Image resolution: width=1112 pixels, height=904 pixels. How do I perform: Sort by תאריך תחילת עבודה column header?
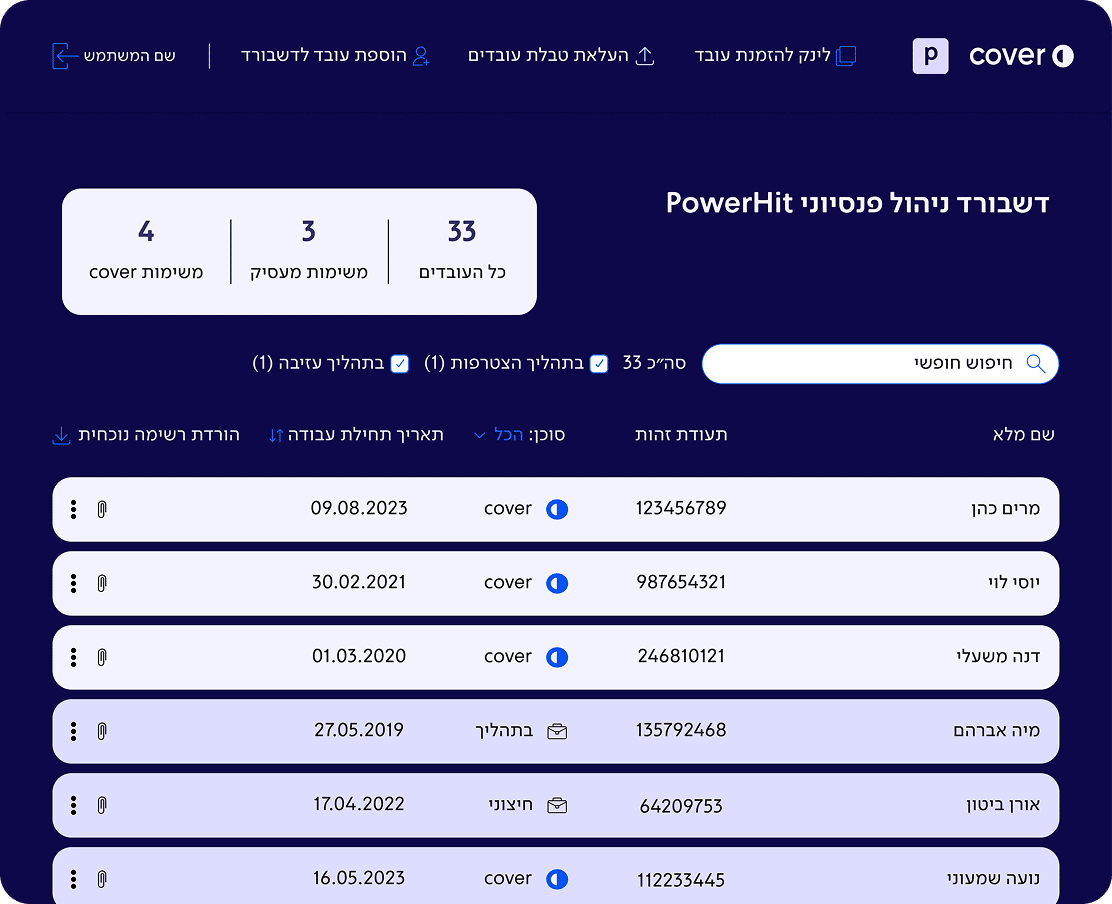(x=357, y=435)
